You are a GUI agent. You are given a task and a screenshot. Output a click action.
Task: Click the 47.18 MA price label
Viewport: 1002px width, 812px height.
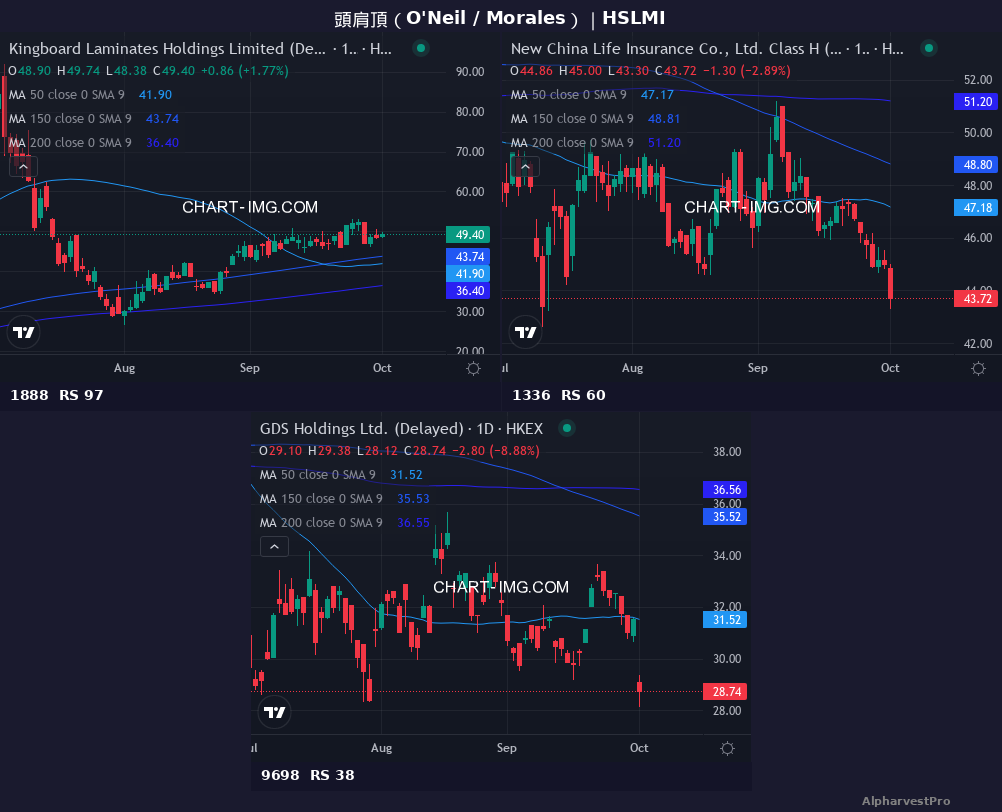(x=976, y=208)
